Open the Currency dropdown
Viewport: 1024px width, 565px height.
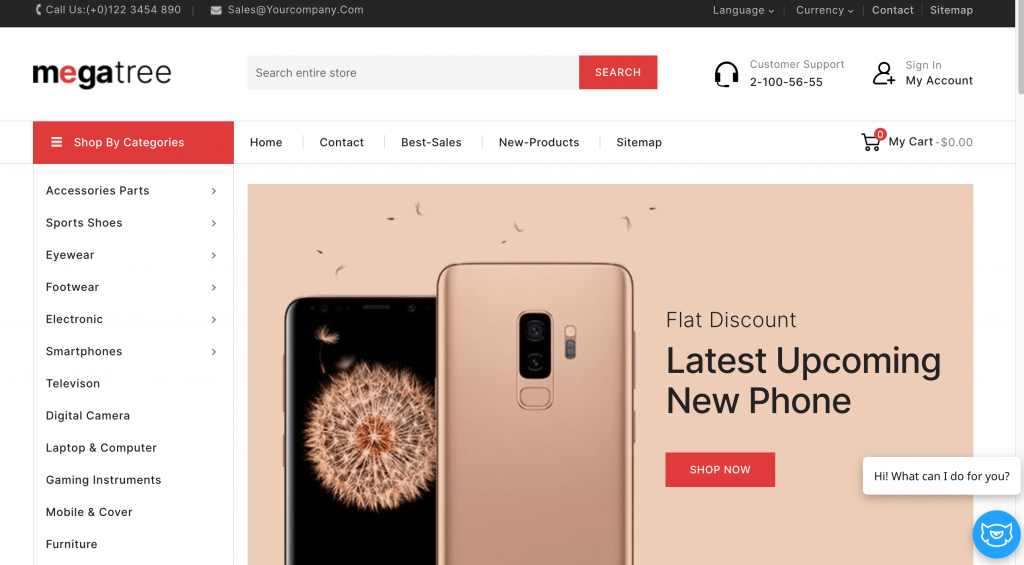click(x=824, y=10)
